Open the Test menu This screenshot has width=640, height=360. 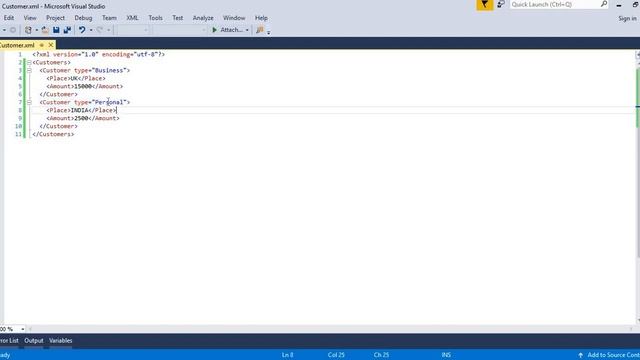point(178,18)
